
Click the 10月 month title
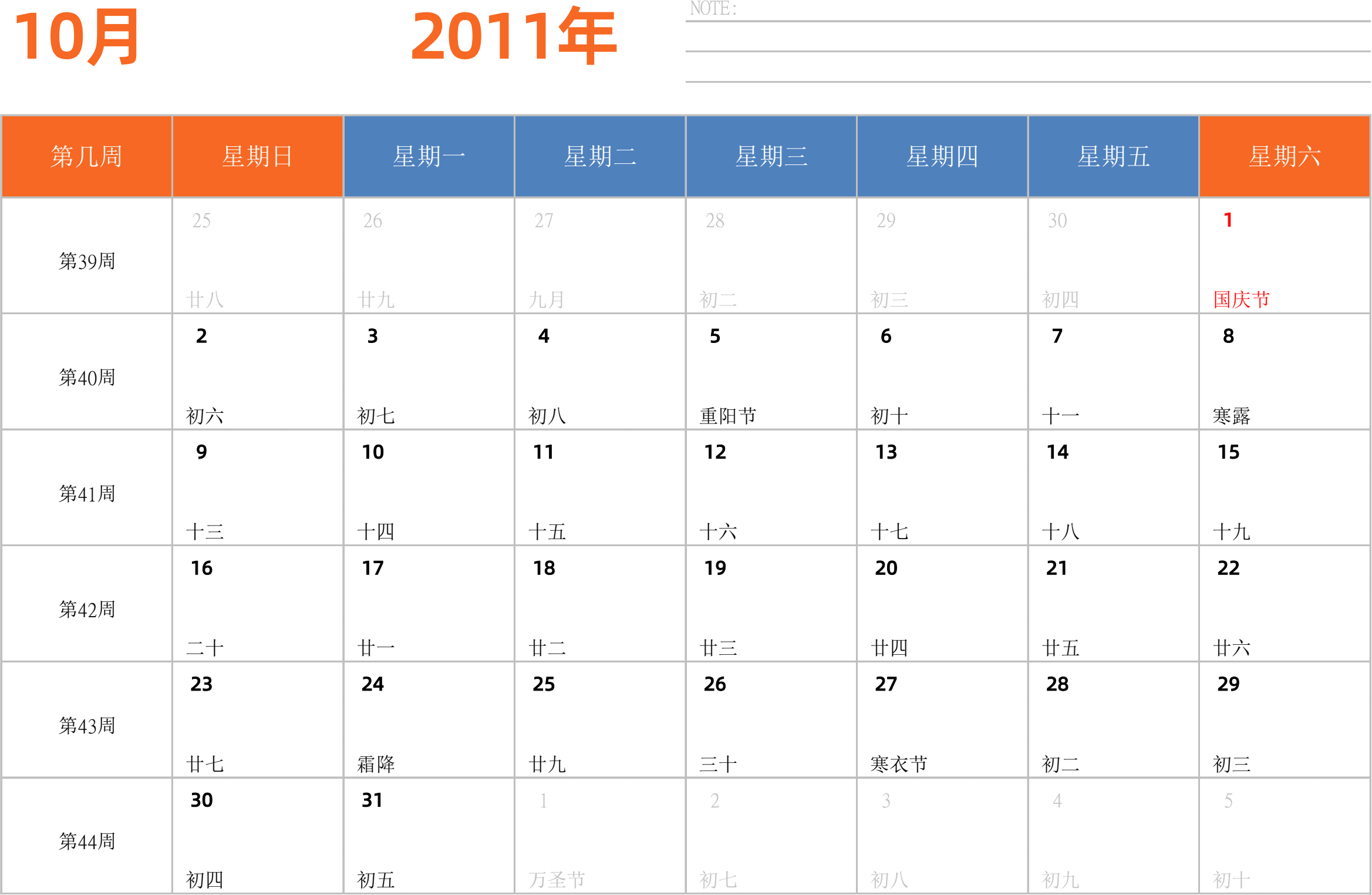76,36
